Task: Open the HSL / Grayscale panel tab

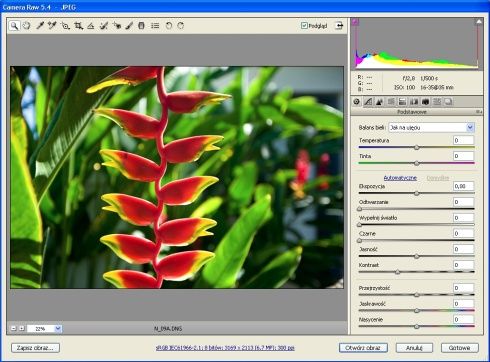Action: coord(391,102)
